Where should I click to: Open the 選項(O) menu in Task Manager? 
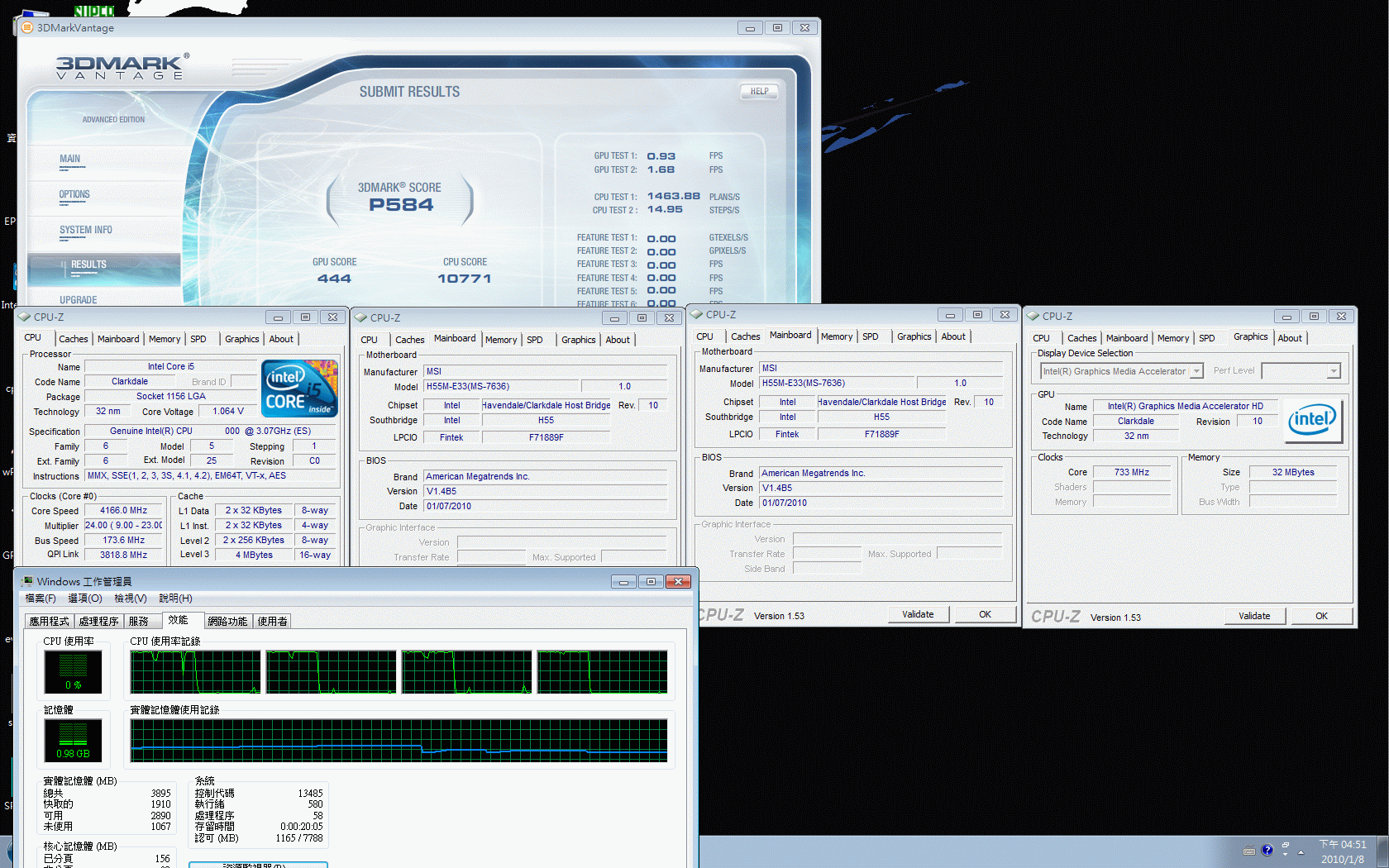click(x=85, y=598)
